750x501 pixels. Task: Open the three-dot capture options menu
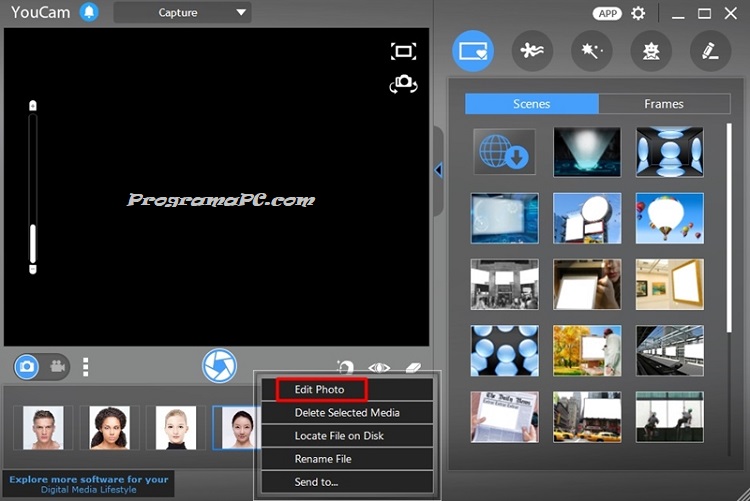(85, 367)
